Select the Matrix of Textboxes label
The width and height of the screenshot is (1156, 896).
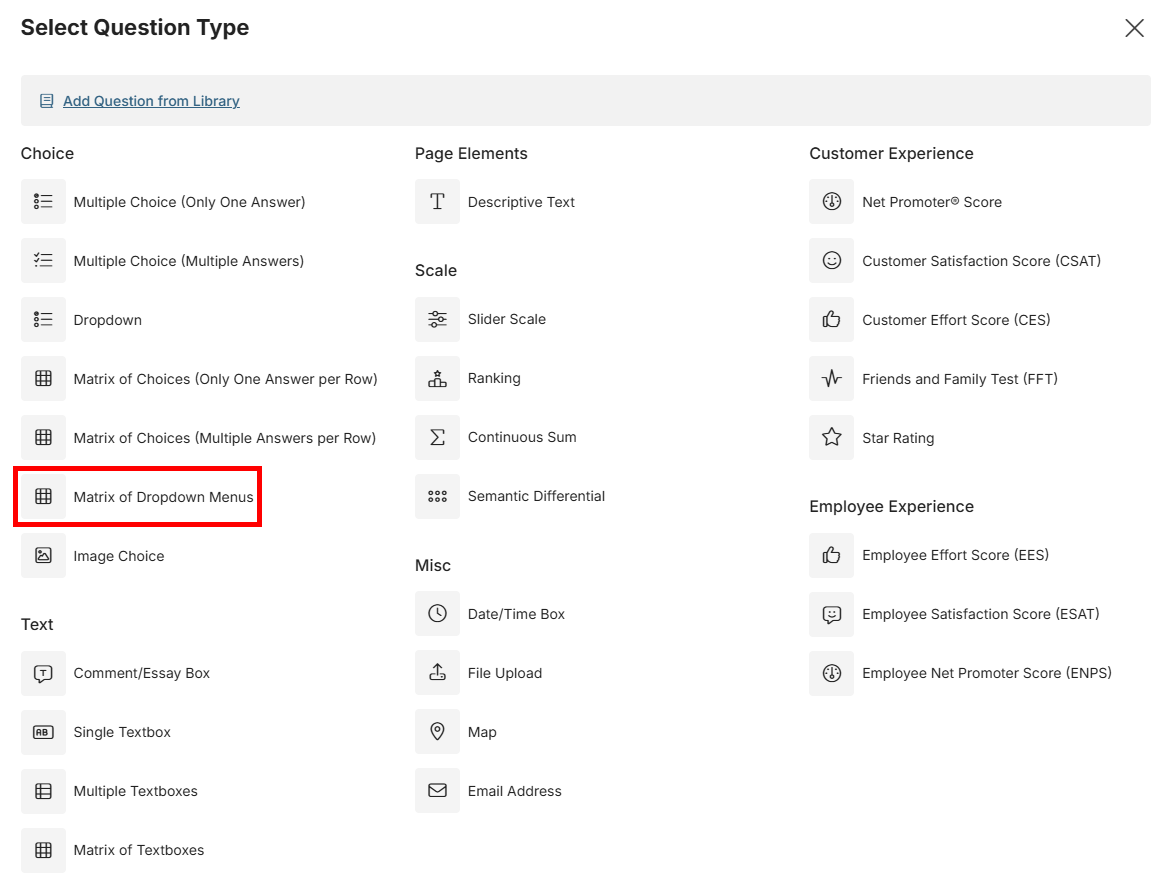139,850
